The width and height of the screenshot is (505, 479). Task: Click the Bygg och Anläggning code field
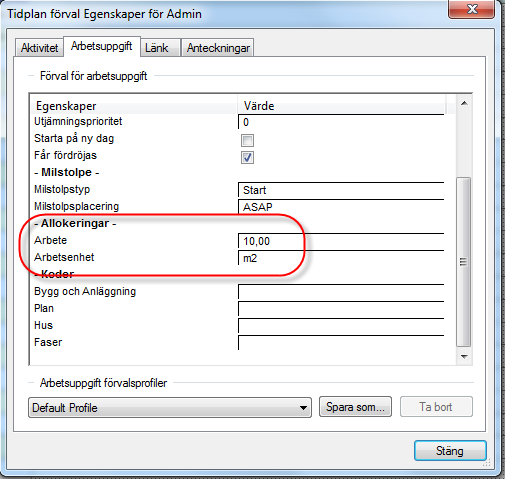(x=341, y=292)
